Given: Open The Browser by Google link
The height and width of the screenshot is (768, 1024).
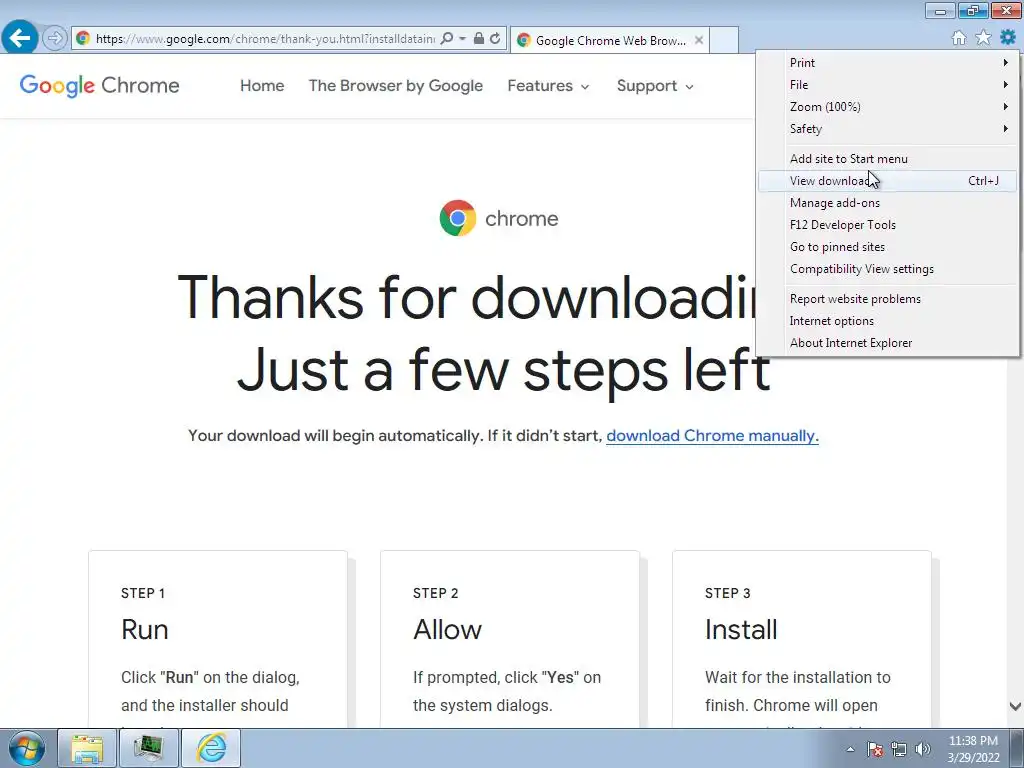Looking at the screenshot, I should point(396,86).
